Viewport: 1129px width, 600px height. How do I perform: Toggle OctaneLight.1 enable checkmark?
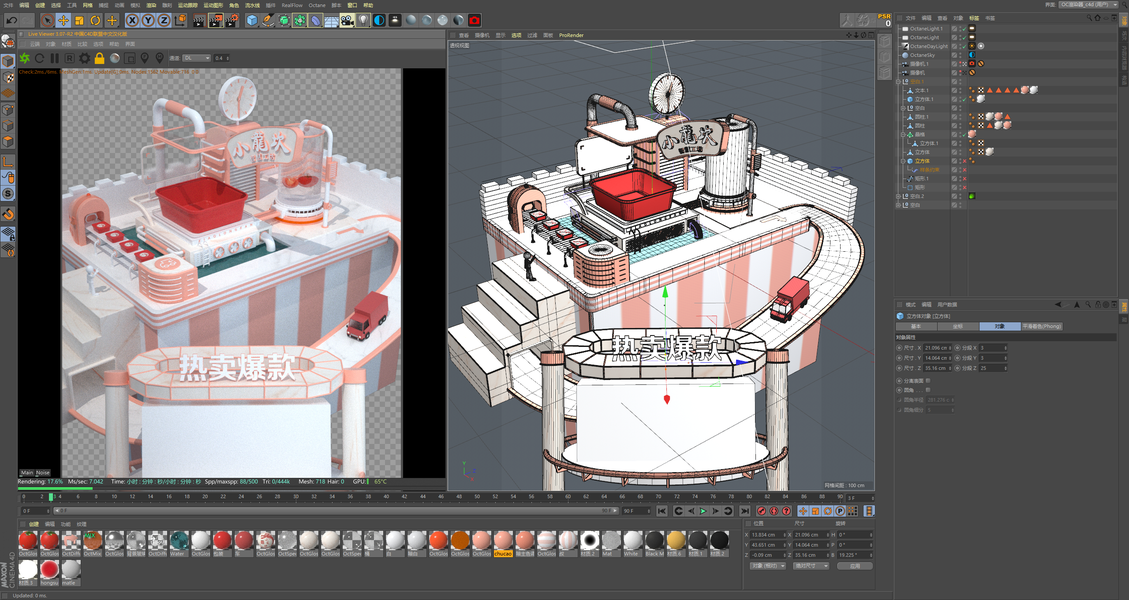[963, 29]
